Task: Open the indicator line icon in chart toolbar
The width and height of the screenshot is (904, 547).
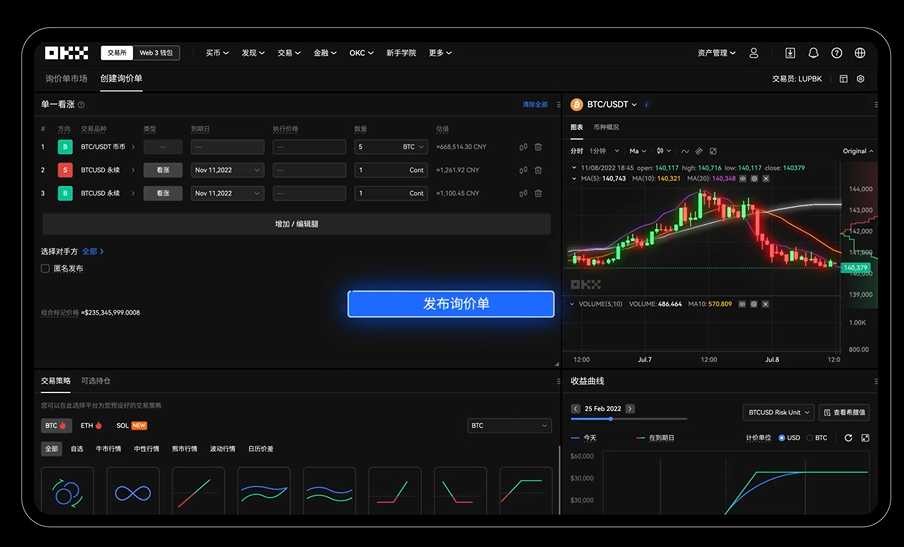Action: 684,151
